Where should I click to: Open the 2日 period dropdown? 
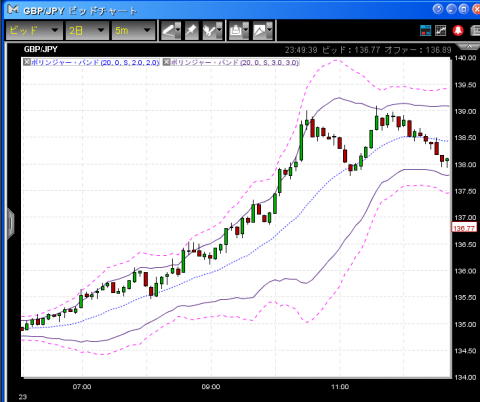(x=87, y=31)
